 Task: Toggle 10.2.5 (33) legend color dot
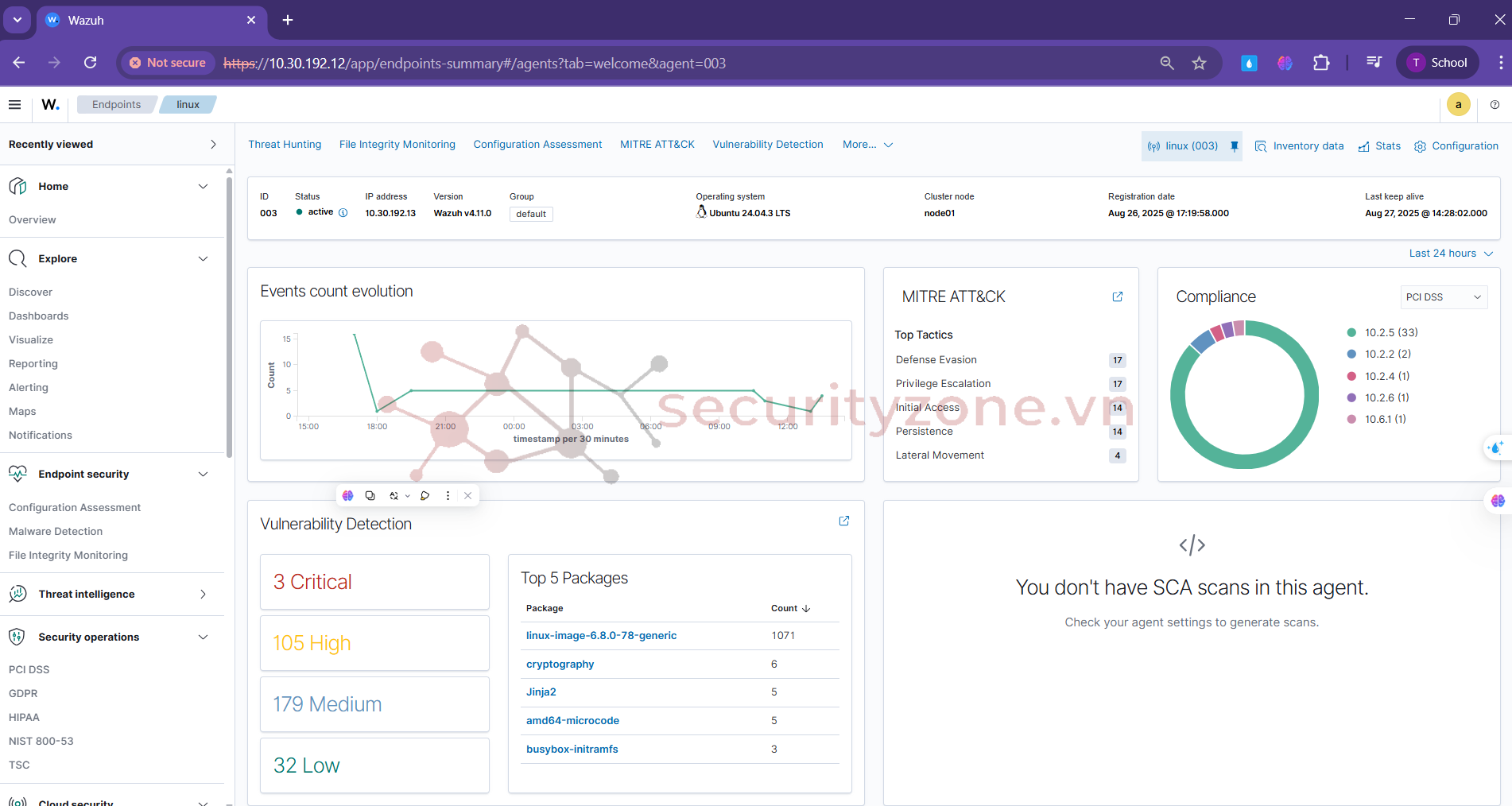[1351, 333]
